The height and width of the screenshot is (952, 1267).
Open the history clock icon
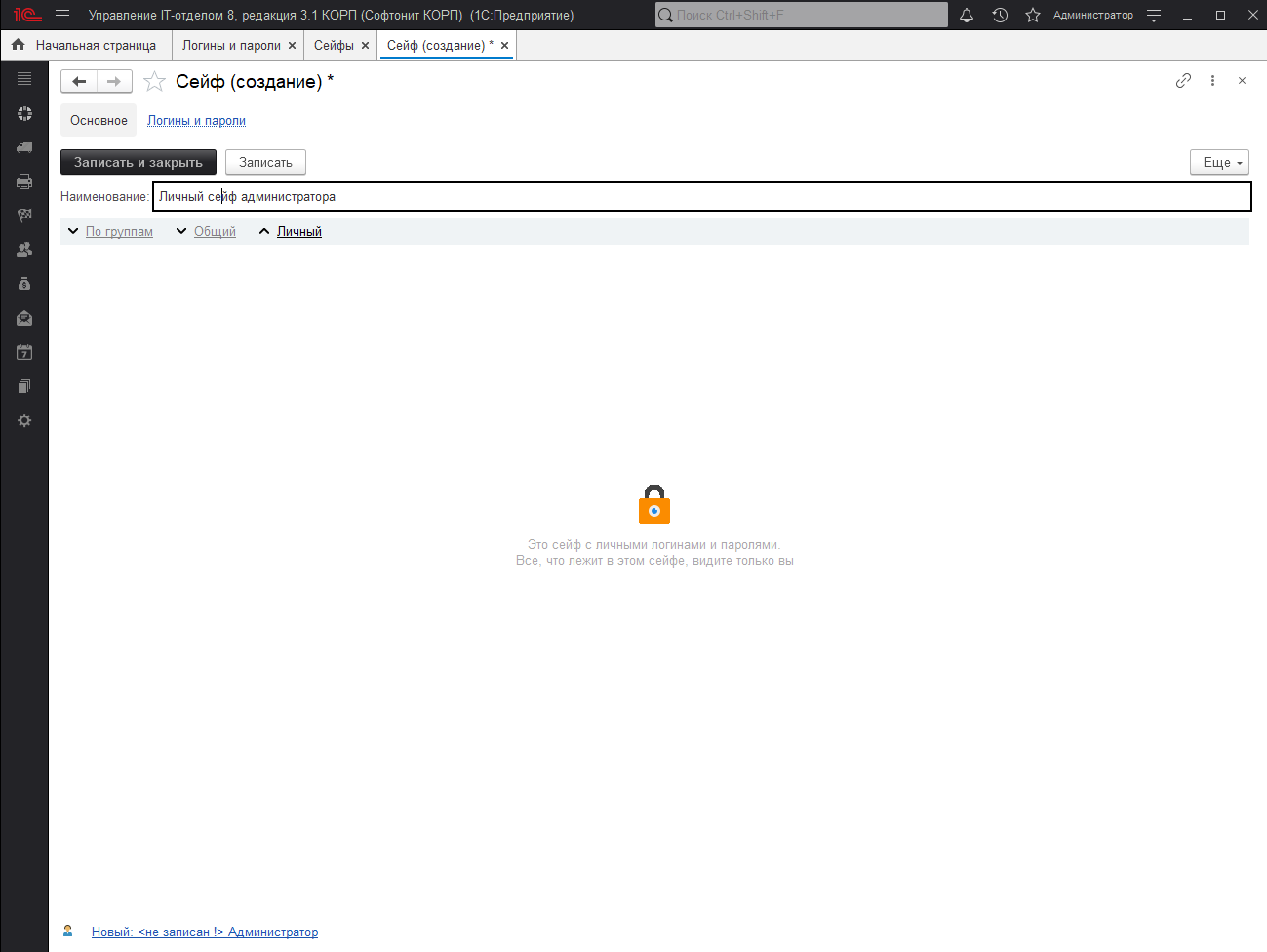click(1000, 15)
